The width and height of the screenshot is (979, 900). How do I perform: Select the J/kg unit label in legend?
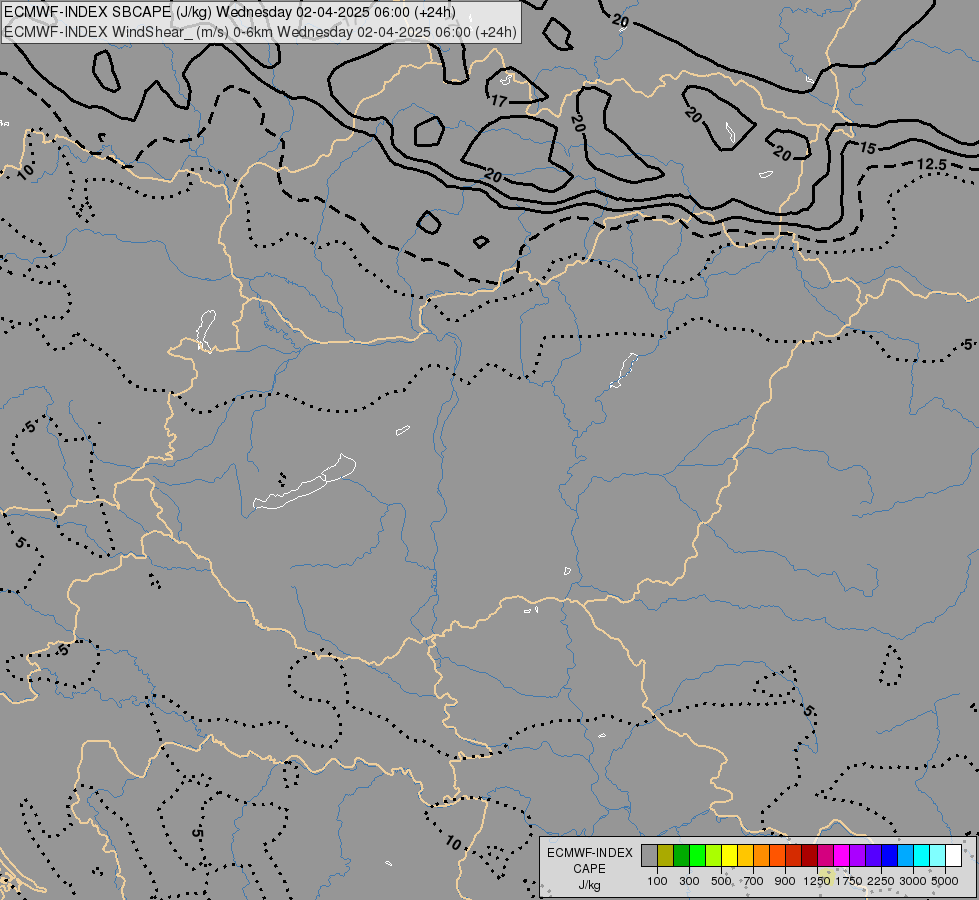pyautogui.click(x=589, y=885)
